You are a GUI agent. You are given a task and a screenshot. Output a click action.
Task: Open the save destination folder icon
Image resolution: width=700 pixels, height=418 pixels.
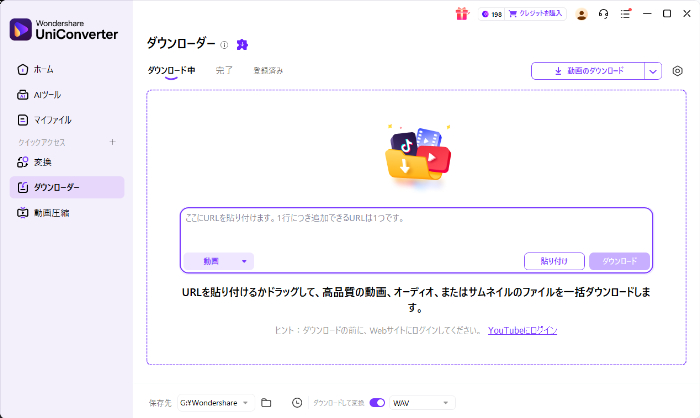[266, 403]
